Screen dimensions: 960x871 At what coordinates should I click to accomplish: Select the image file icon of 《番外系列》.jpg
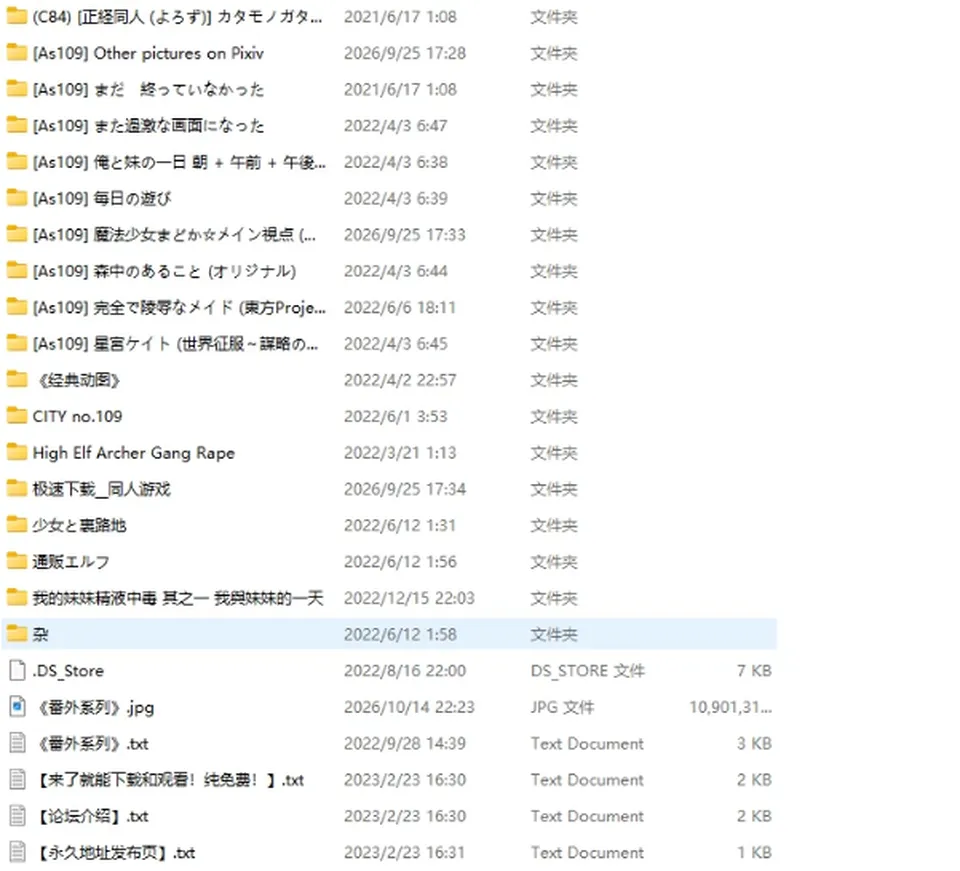click(x=17, y=707)
